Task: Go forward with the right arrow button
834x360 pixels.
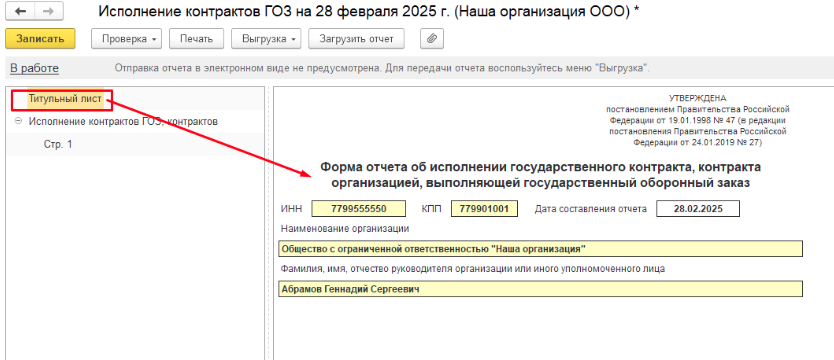Action: [x=49, y=11]
